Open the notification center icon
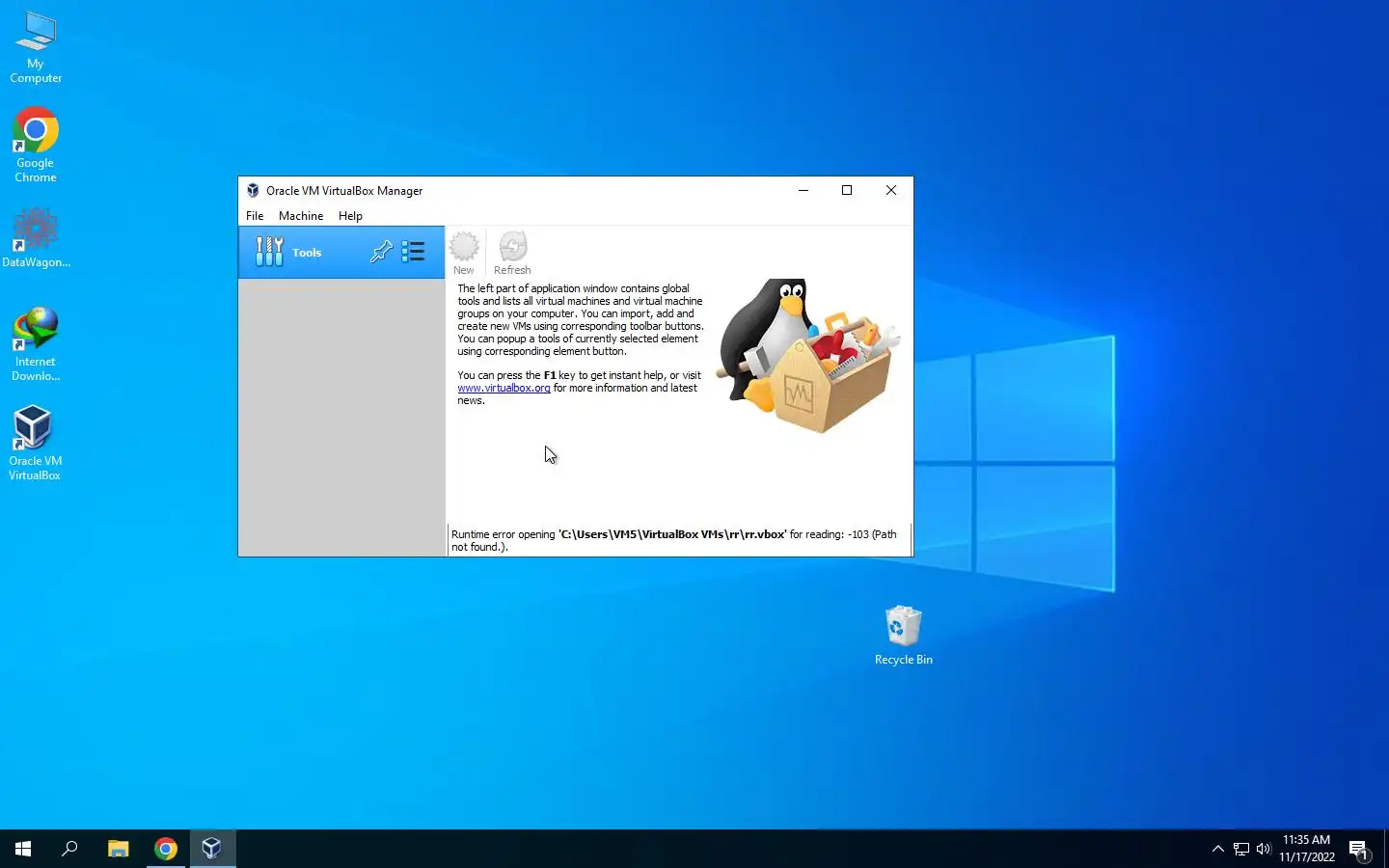1389x868 pixels. point(1360,850)
